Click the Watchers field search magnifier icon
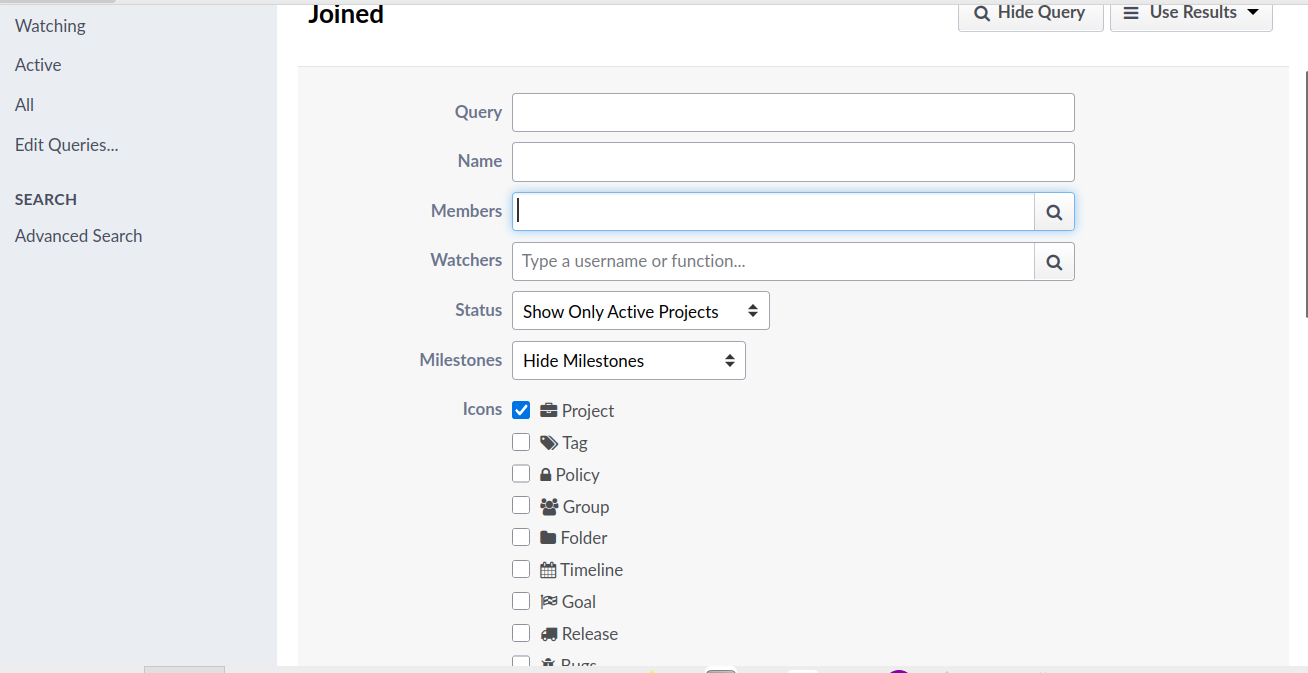Screen dimensions: 1308x673 click(x=1054, y=262)
